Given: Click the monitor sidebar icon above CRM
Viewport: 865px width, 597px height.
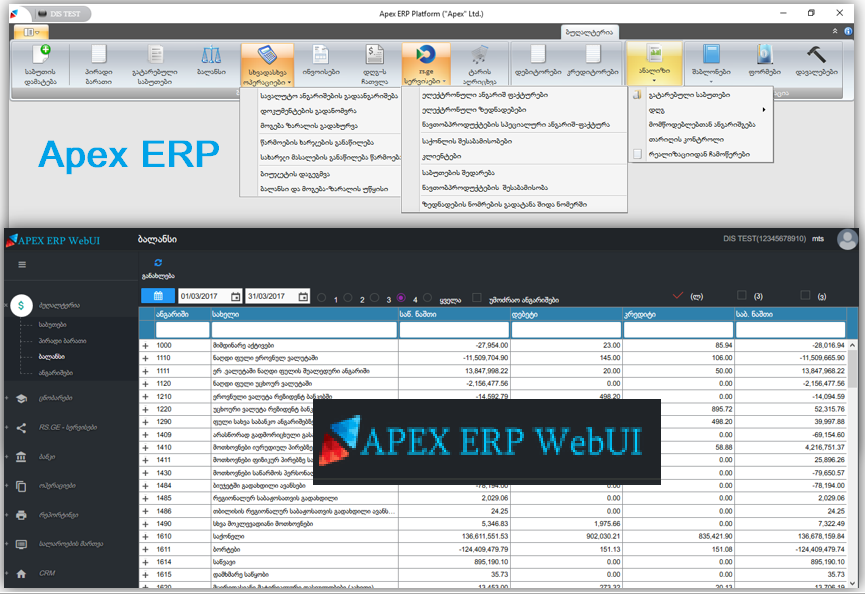Looking at the screenshot, I should 21,545.
